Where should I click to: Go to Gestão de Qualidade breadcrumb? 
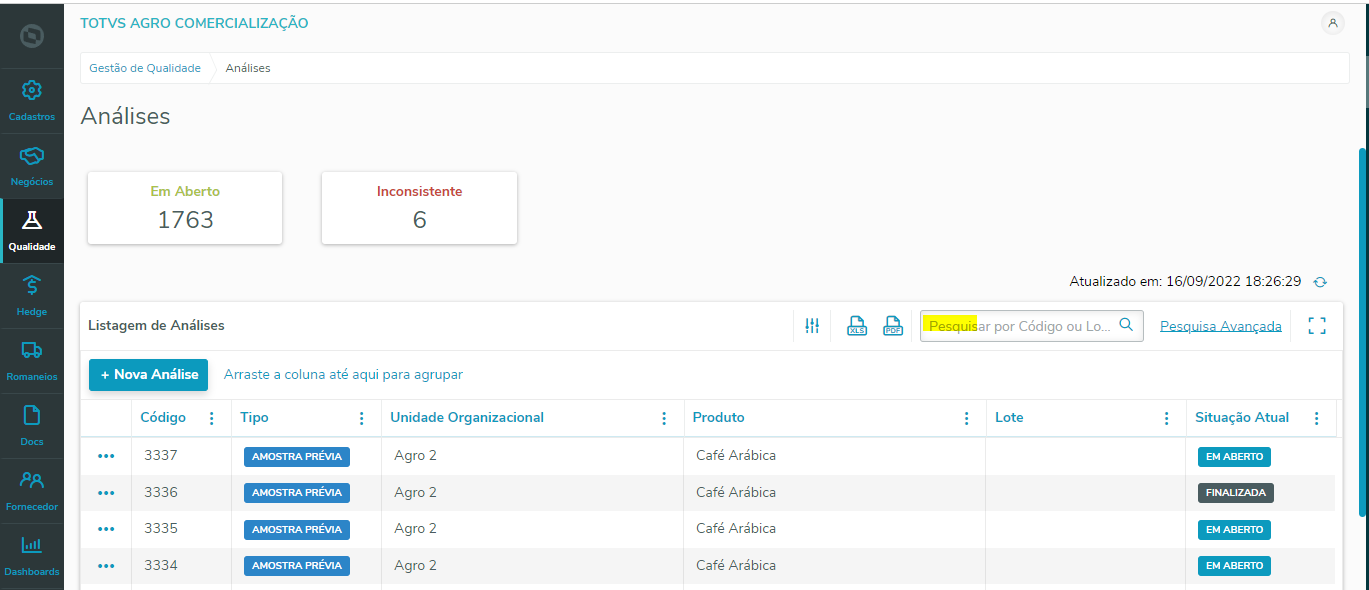145,68
